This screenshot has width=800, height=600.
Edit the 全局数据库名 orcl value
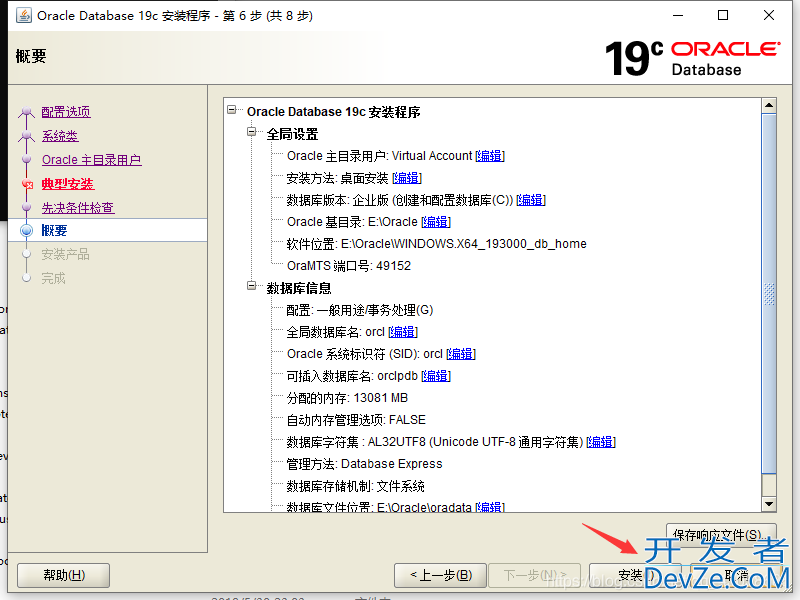[403, 332]
